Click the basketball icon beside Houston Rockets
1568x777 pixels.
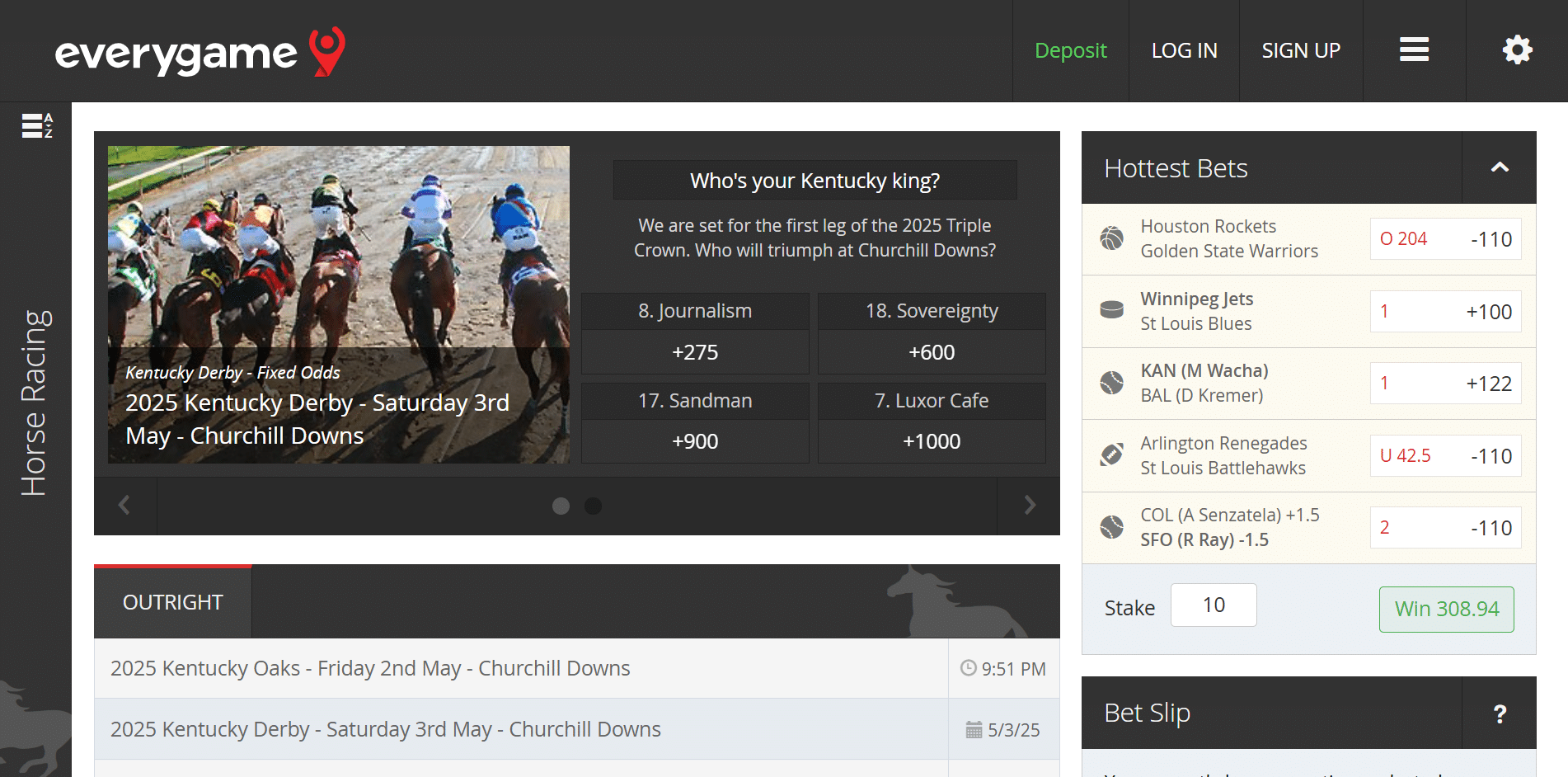pyautogui.click(x=1111, y=238)
